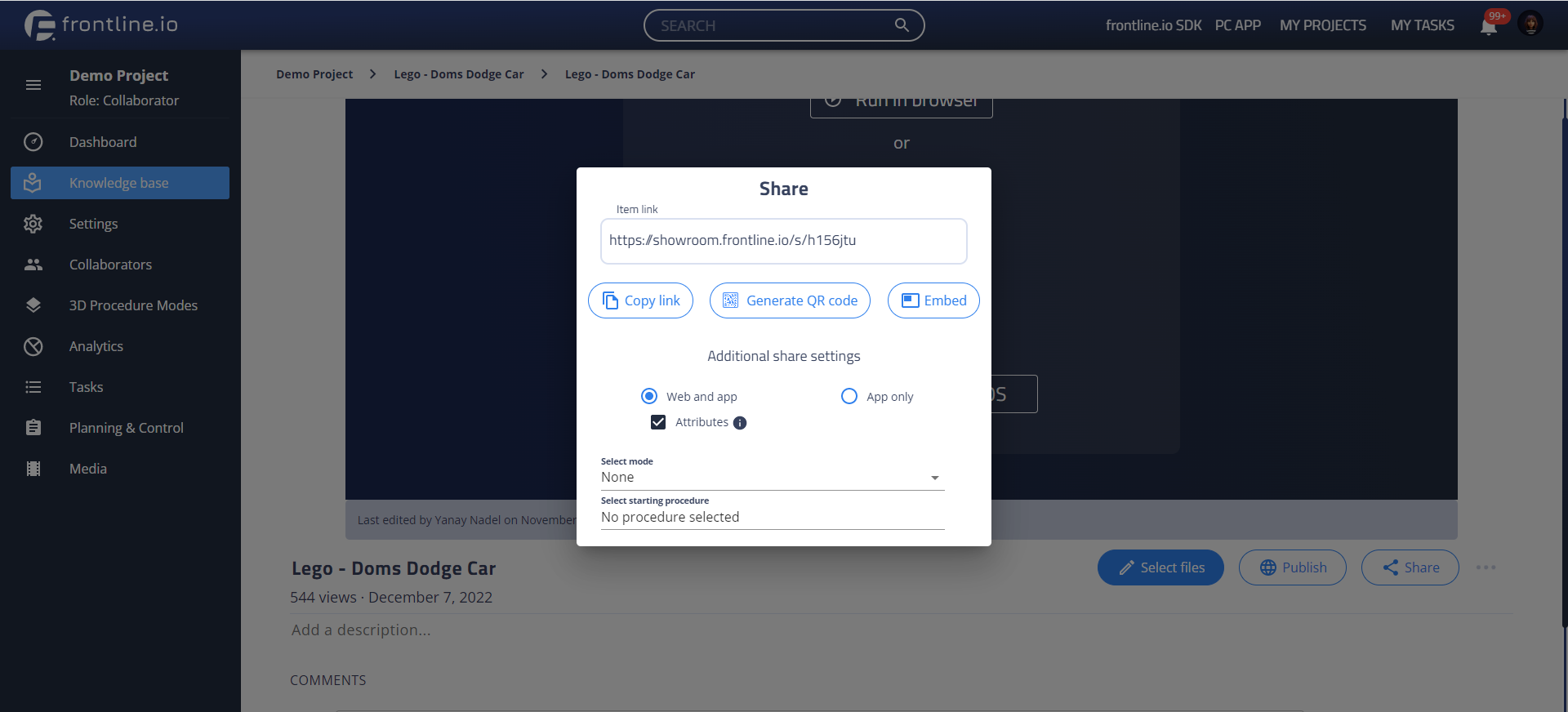Click the Add a description field
This screenshot has height=712, width=1568.
(x=361, y=630)
